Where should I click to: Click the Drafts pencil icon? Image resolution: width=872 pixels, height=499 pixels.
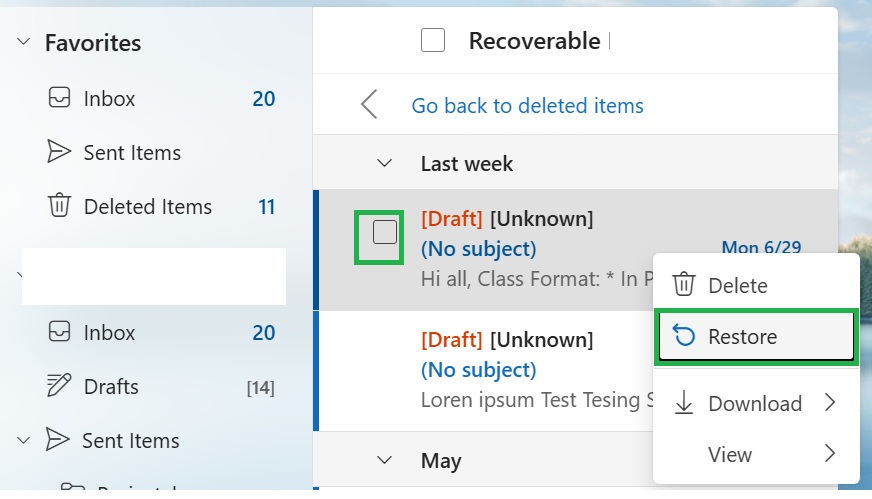coord(59,386)
